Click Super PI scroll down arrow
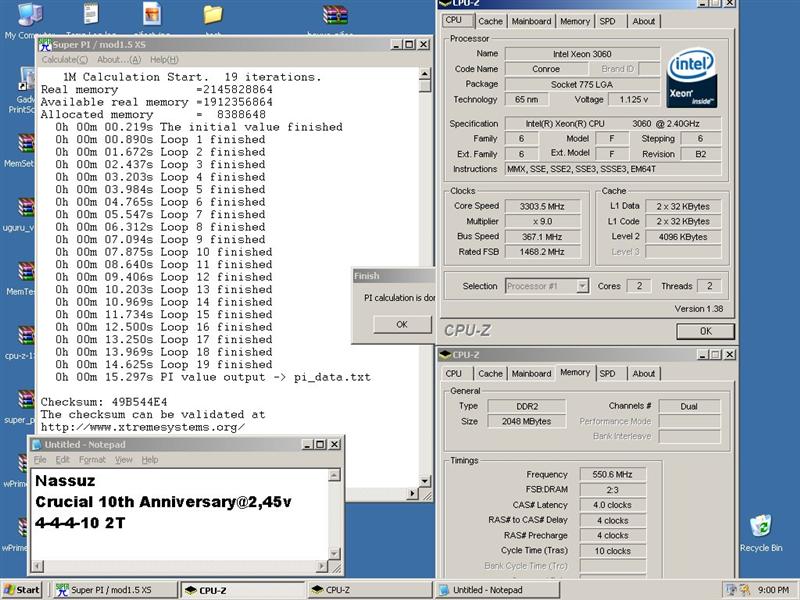 [x=425, y=481]
